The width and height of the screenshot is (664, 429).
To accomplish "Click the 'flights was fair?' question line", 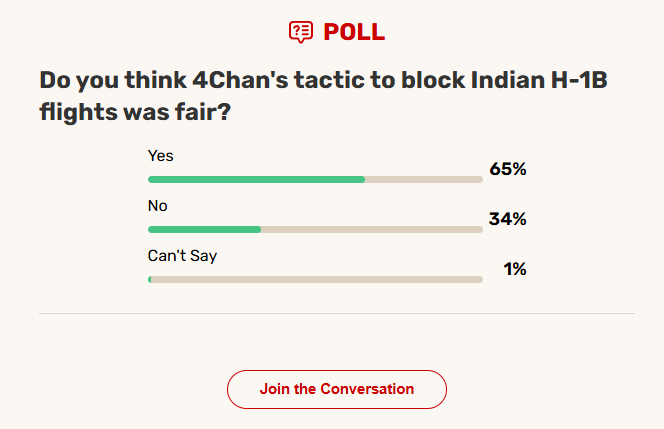I will click(x=136, y=112).
